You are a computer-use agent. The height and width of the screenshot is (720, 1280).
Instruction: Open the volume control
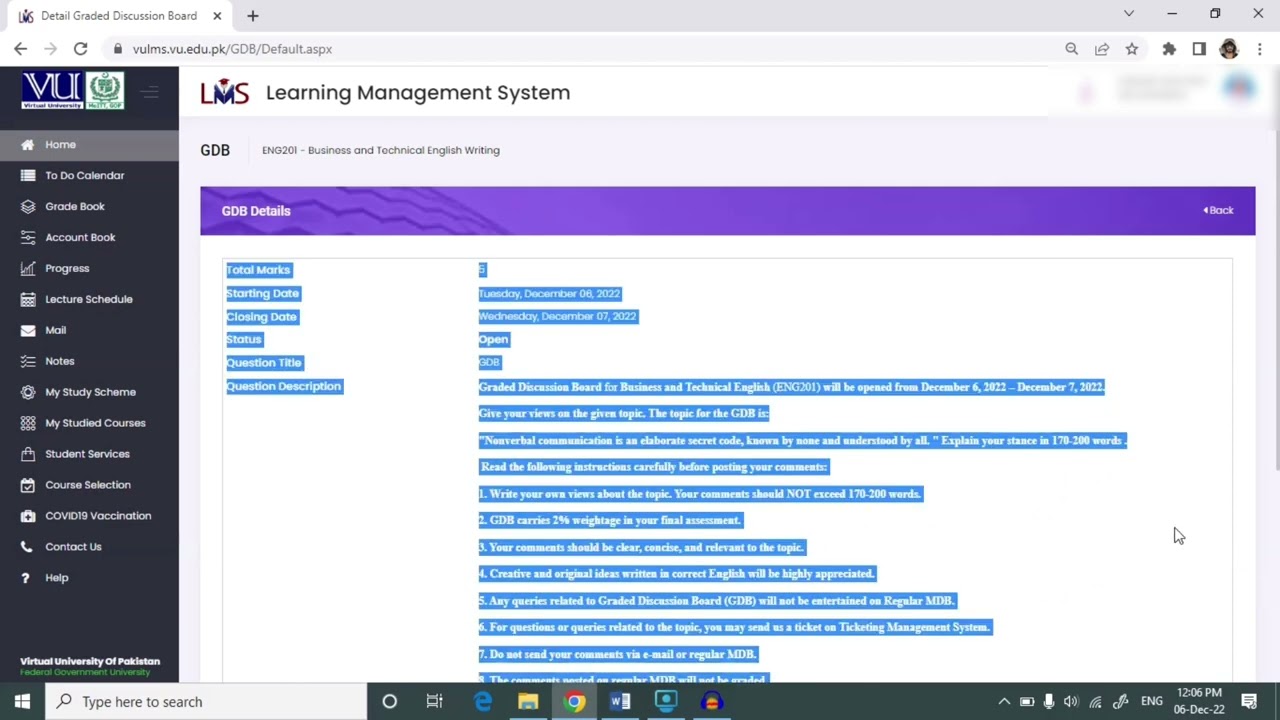[1071, 702]
